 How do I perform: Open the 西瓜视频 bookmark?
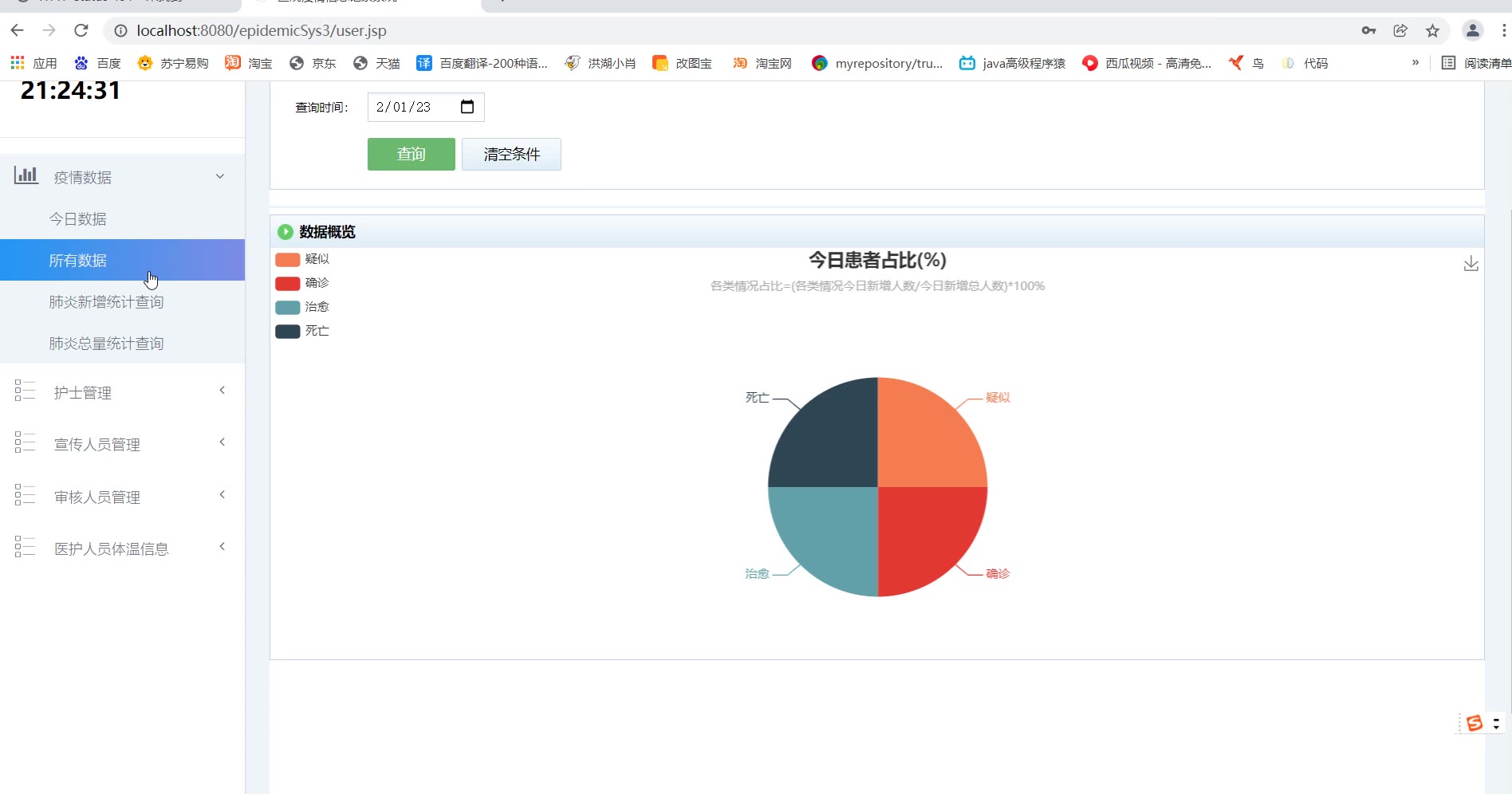click(x=1147, y=63)
